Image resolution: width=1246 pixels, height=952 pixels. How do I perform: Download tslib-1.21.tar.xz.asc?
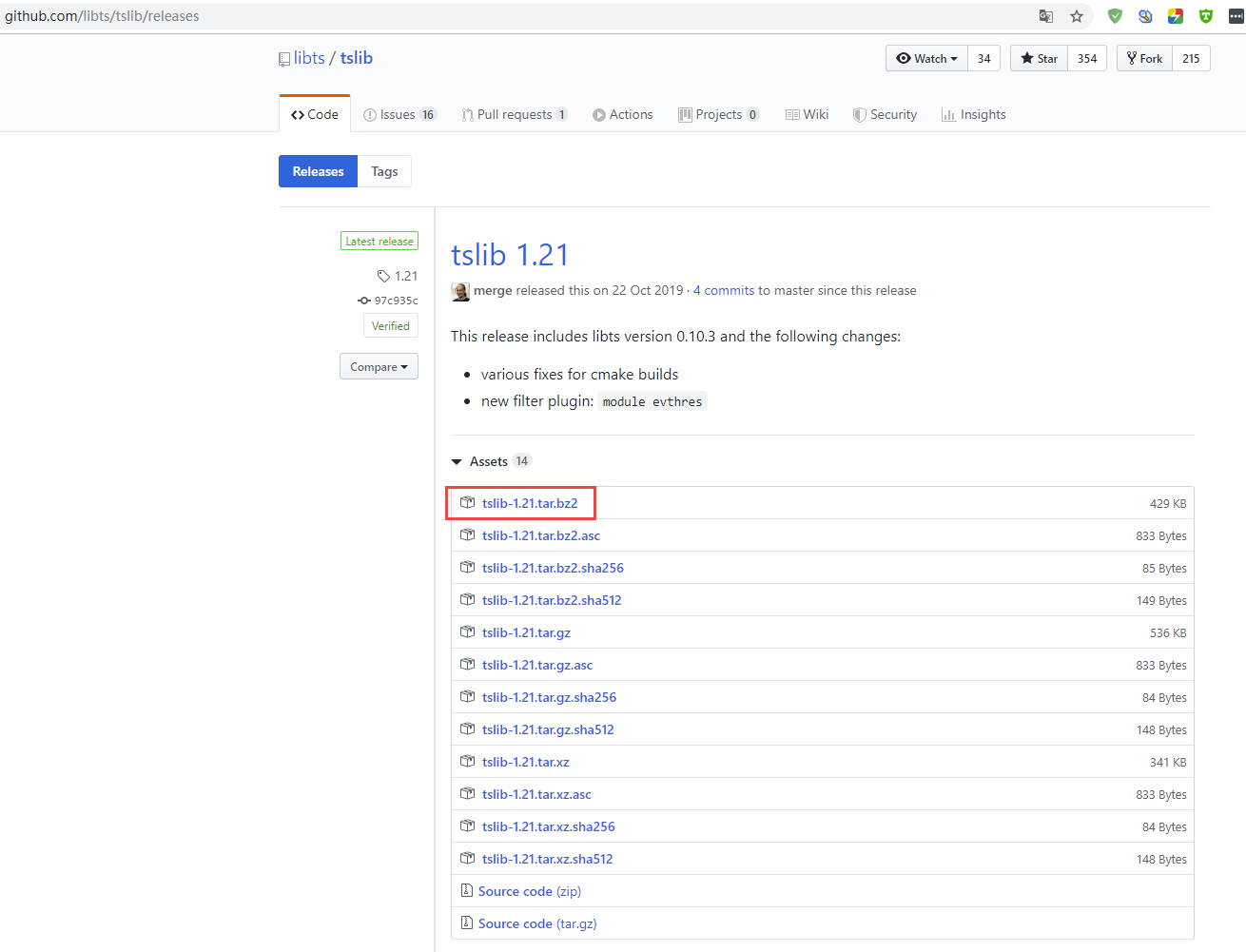click(x=536, y=794)
